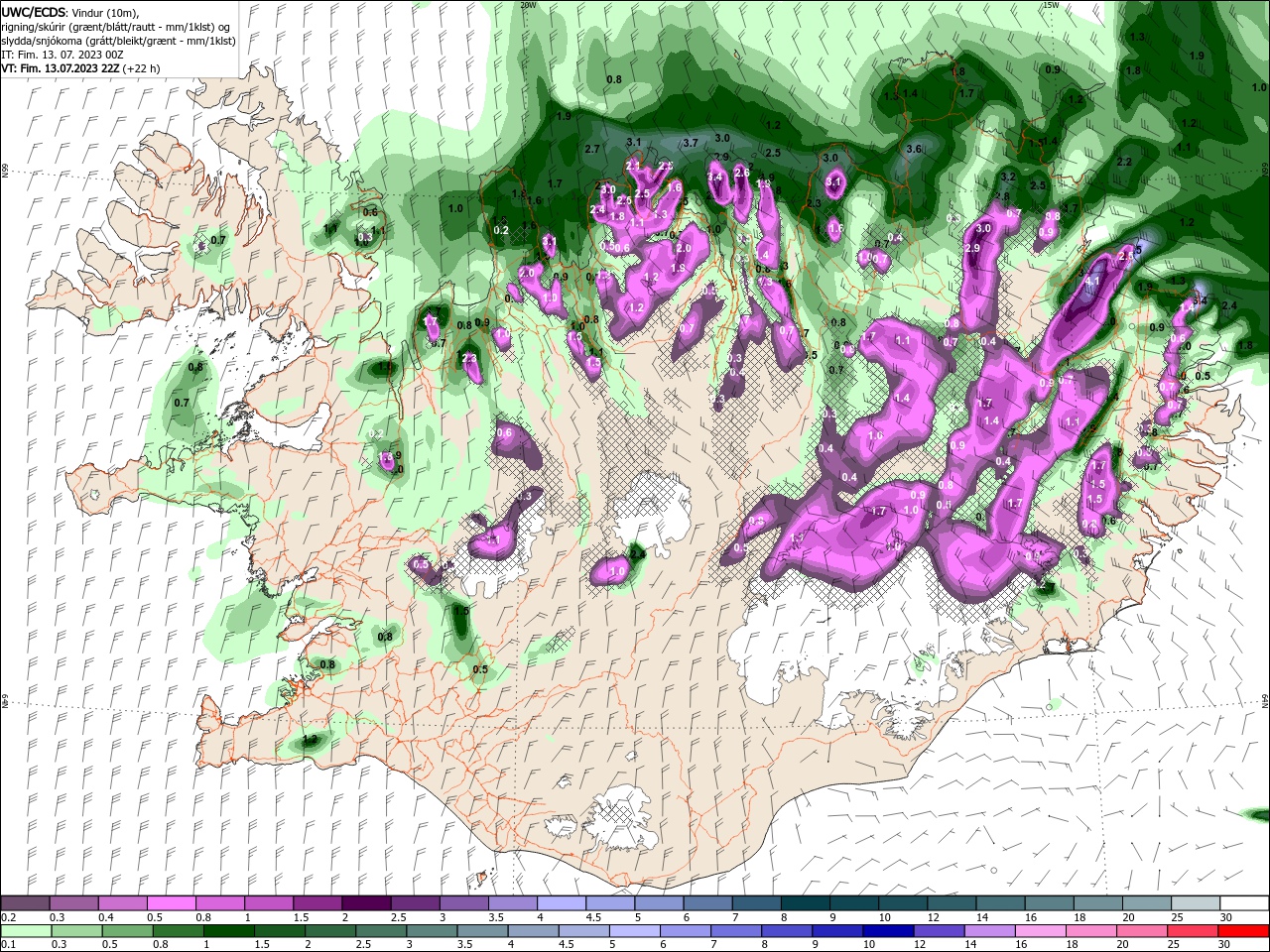Click the 'UWC/ECDS' title heading

[x=33, y=11]
